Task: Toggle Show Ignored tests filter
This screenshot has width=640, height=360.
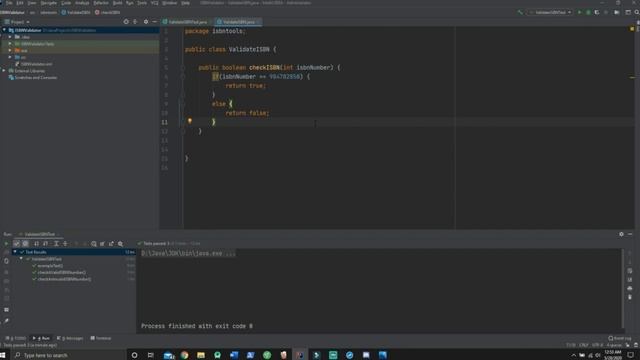Action: pos(25,244)
